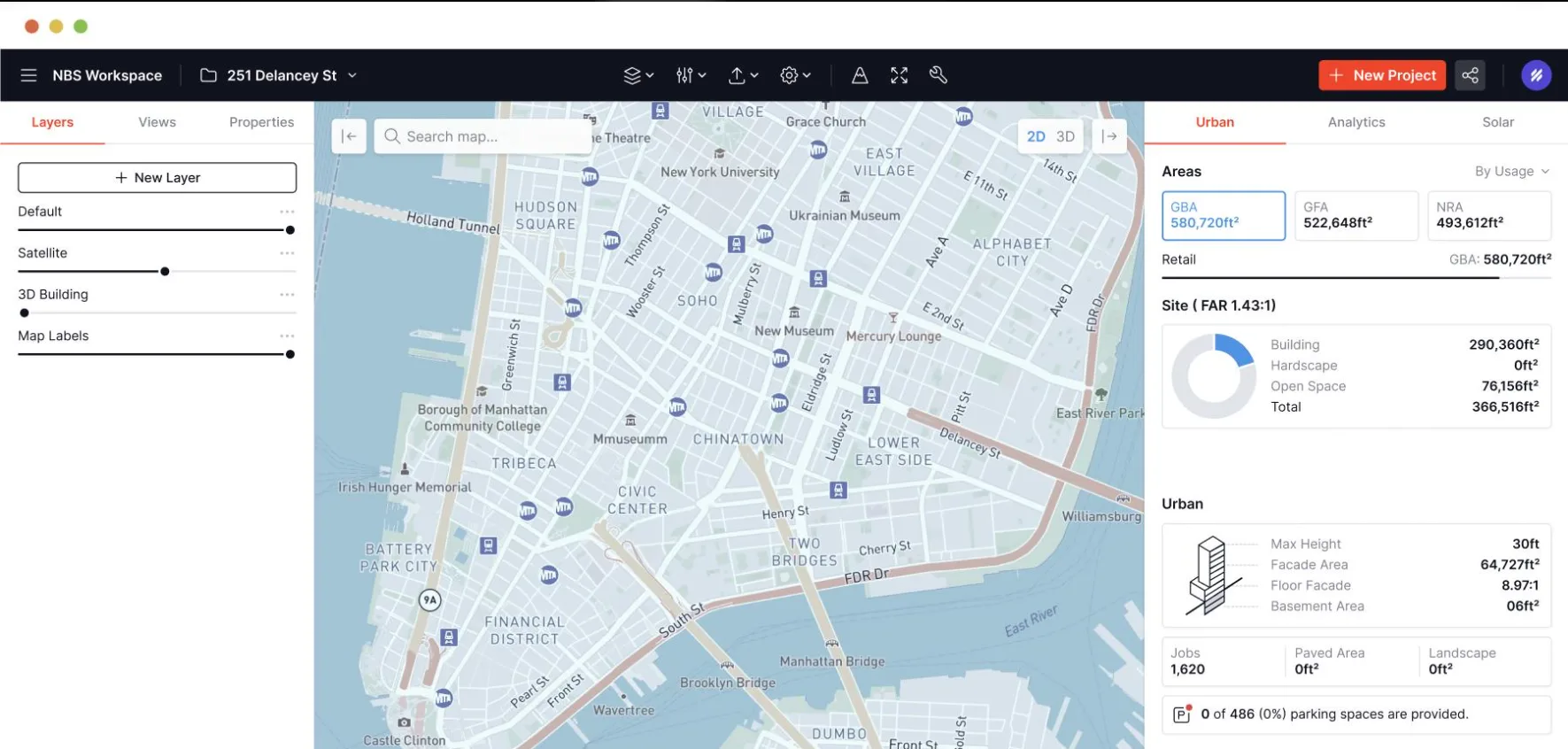Open the purple user avatar

click(1536, 75)
